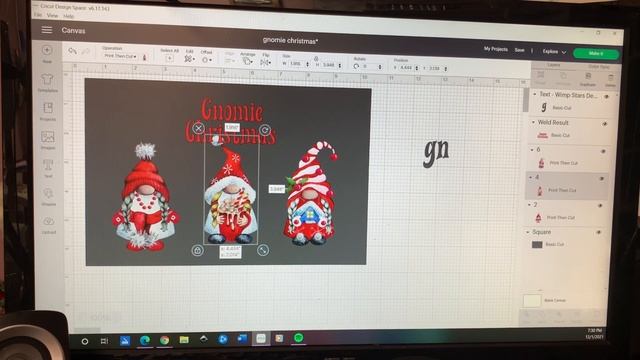Viewport: 640px width, 360px height.
Task: Click the Height size input field
Action: (331, 65)
